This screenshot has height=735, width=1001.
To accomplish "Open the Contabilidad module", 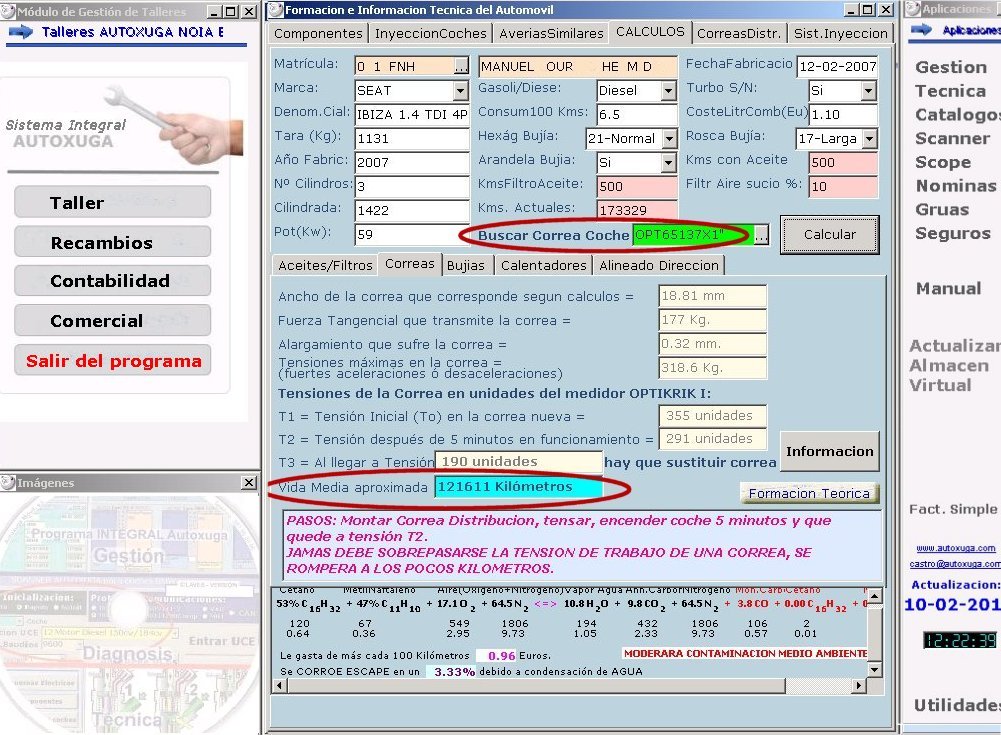I will point(113,281).
